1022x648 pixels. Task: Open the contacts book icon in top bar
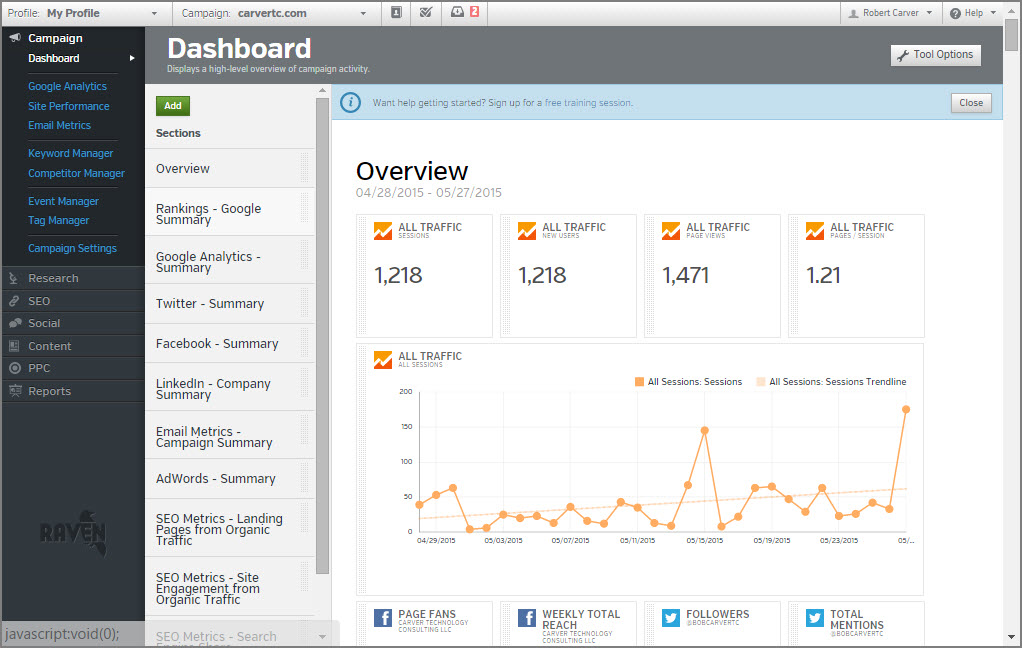pos(396,12)
